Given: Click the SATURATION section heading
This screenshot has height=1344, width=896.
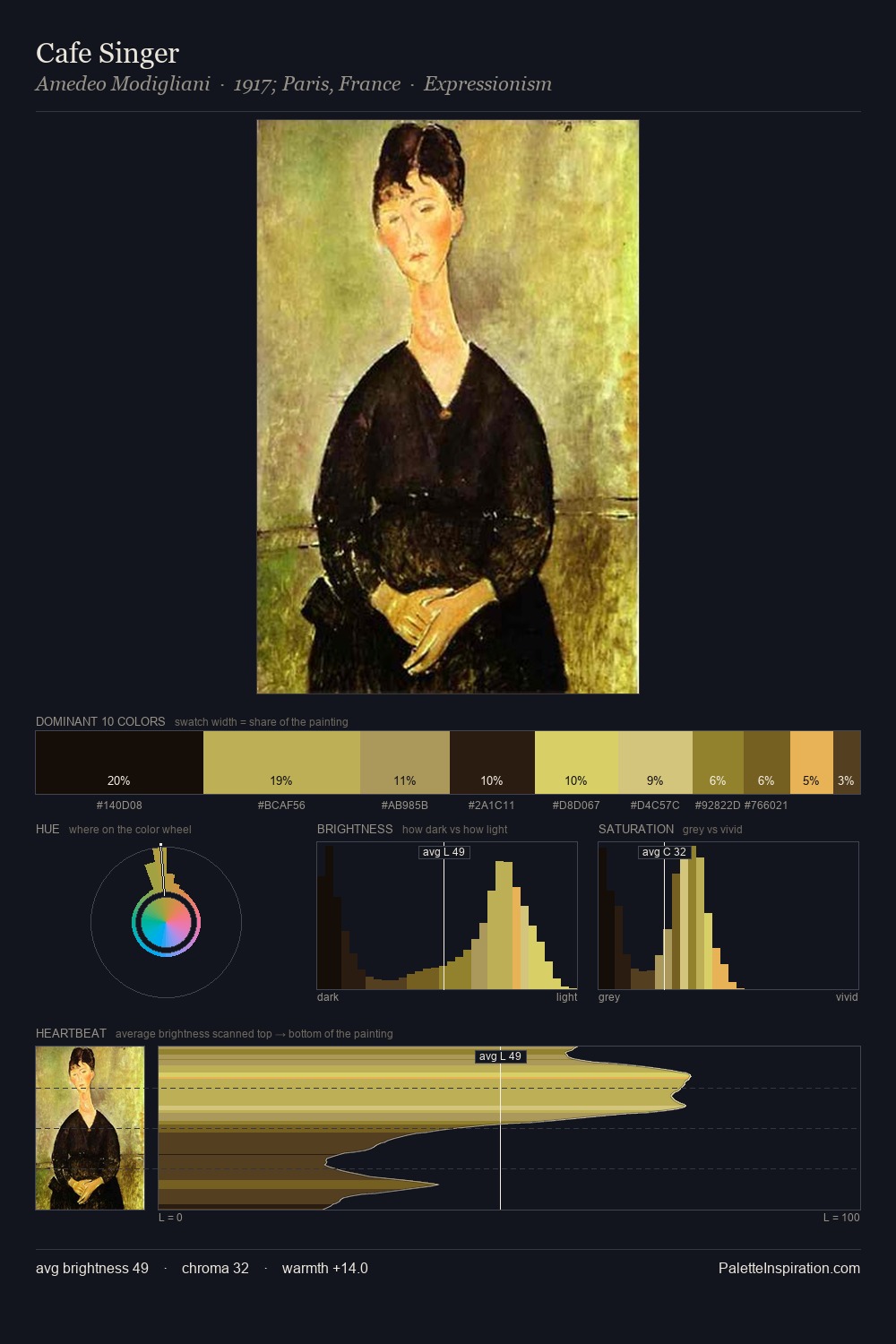Looking at the screenshot, I should [x=636, y=829].
